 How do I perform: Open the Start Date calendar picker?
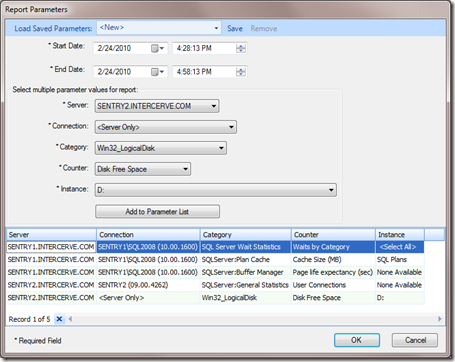(158, 49)
